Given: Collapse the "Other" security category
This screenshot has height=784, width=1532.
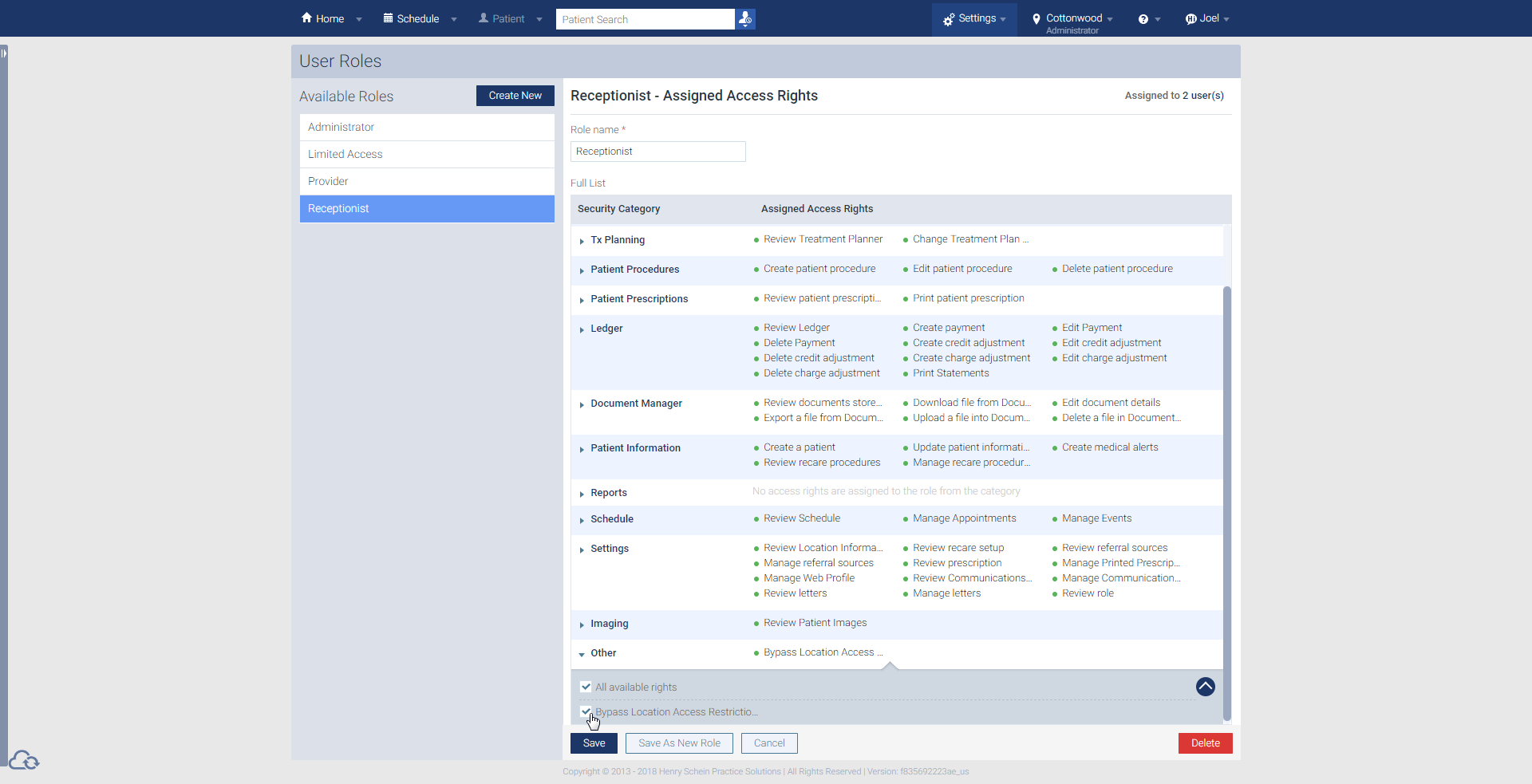Looking at the screenshot, I should (x=582, y=655).
